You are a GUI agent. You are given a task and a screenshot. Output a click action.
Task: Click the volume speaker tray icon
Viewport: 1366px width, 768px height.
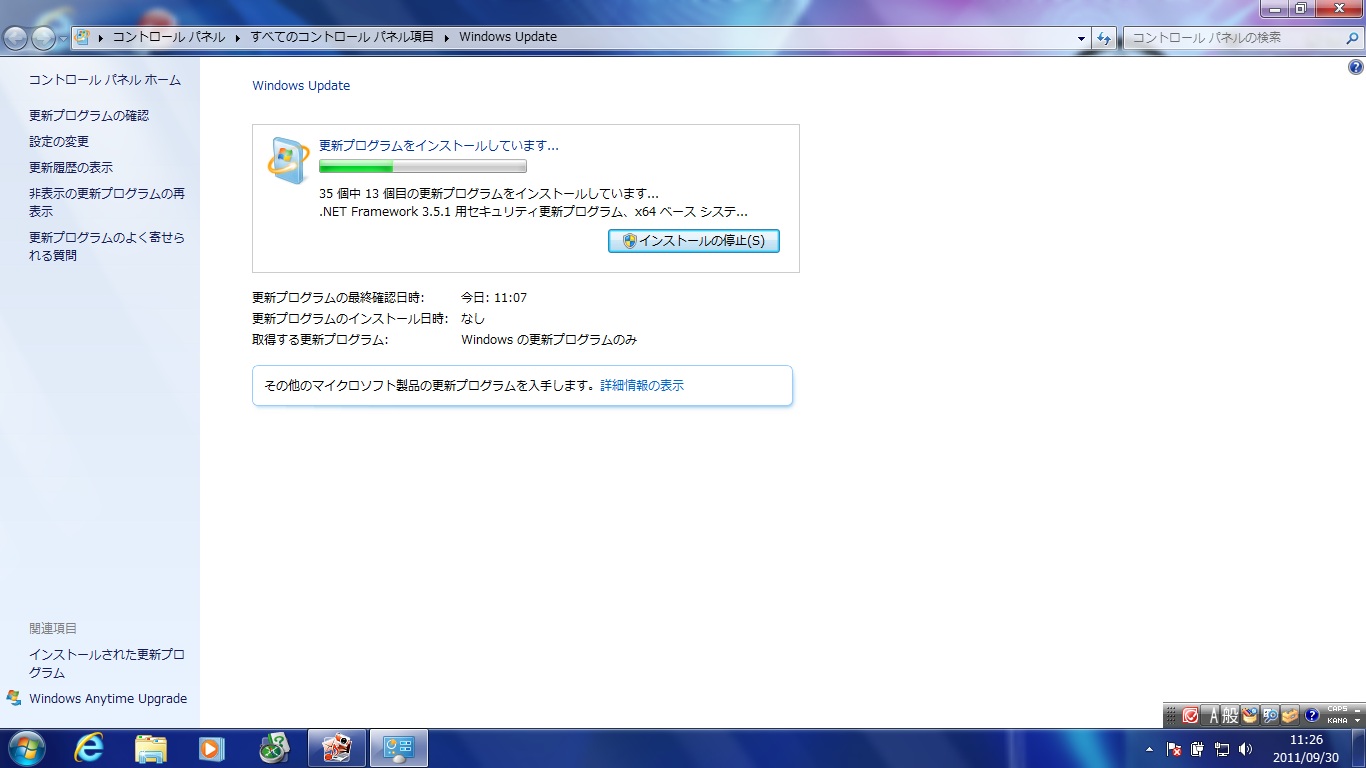point(1245,748)
